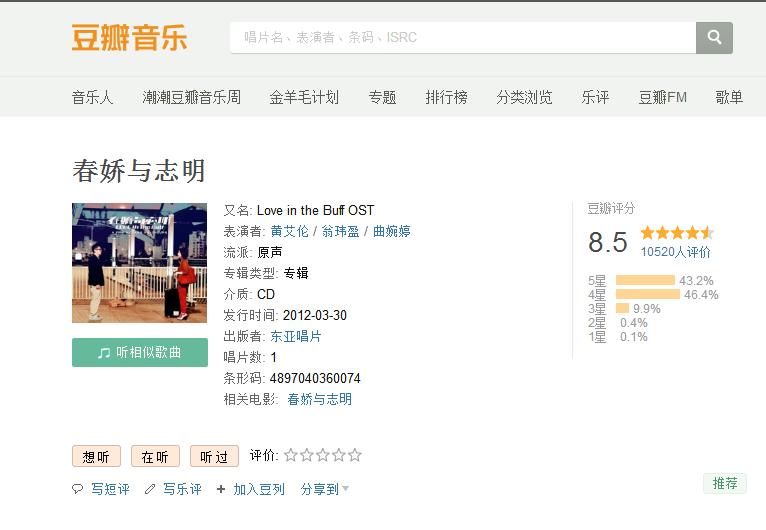Open the 豆瓣音乐 logo home link
The height and width of the screenshot is (530, 766).
click(x=129, y=38)
